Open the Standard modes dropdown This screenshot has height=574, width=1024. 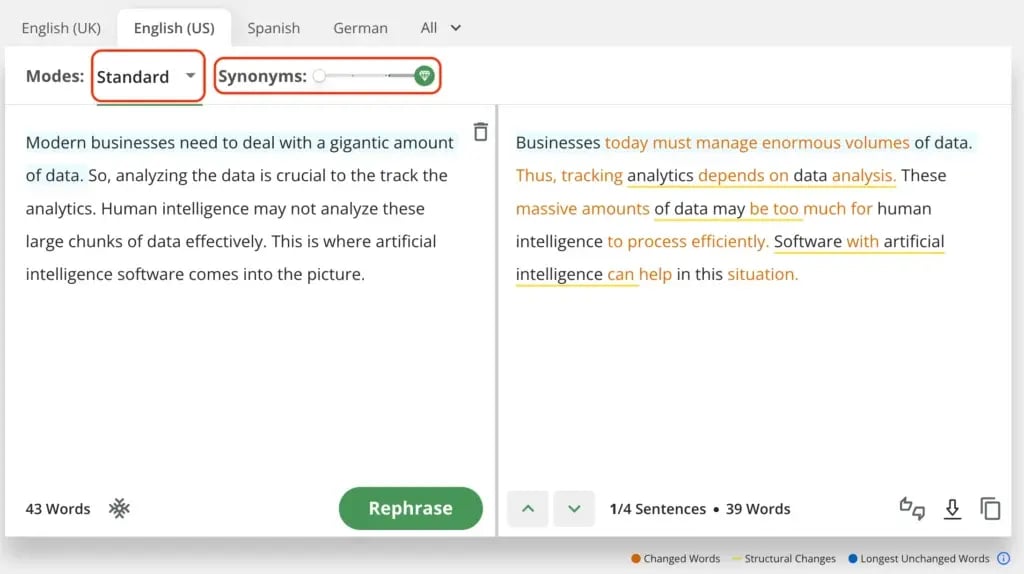pos(147,77)
